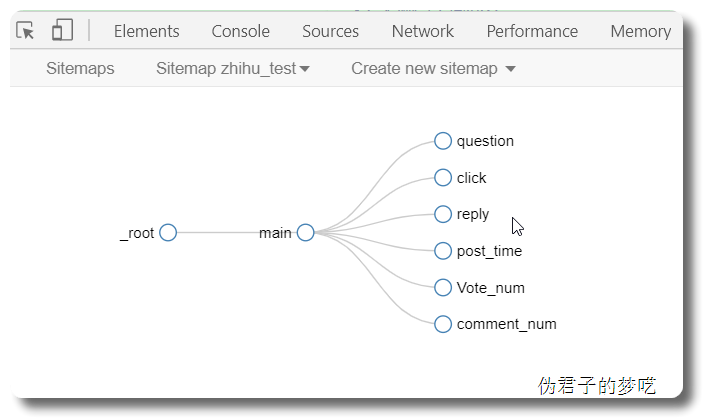Select the click node circle
Viewport: 703px width, 418px height.
(x=443, y=178)
